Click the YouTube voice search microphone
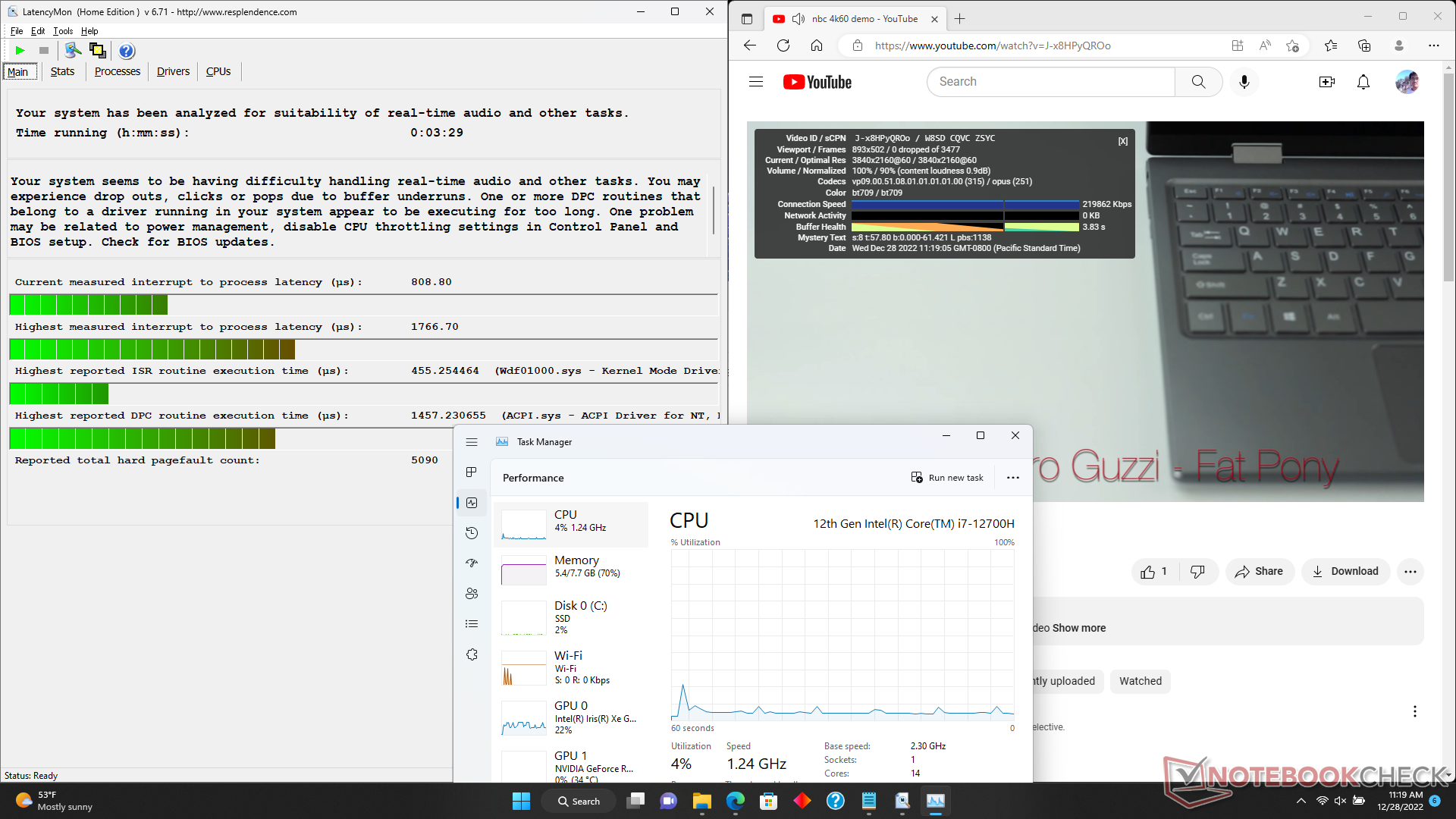The height and width of the screenshot is (819, 1456). (x=1244, y=82)
